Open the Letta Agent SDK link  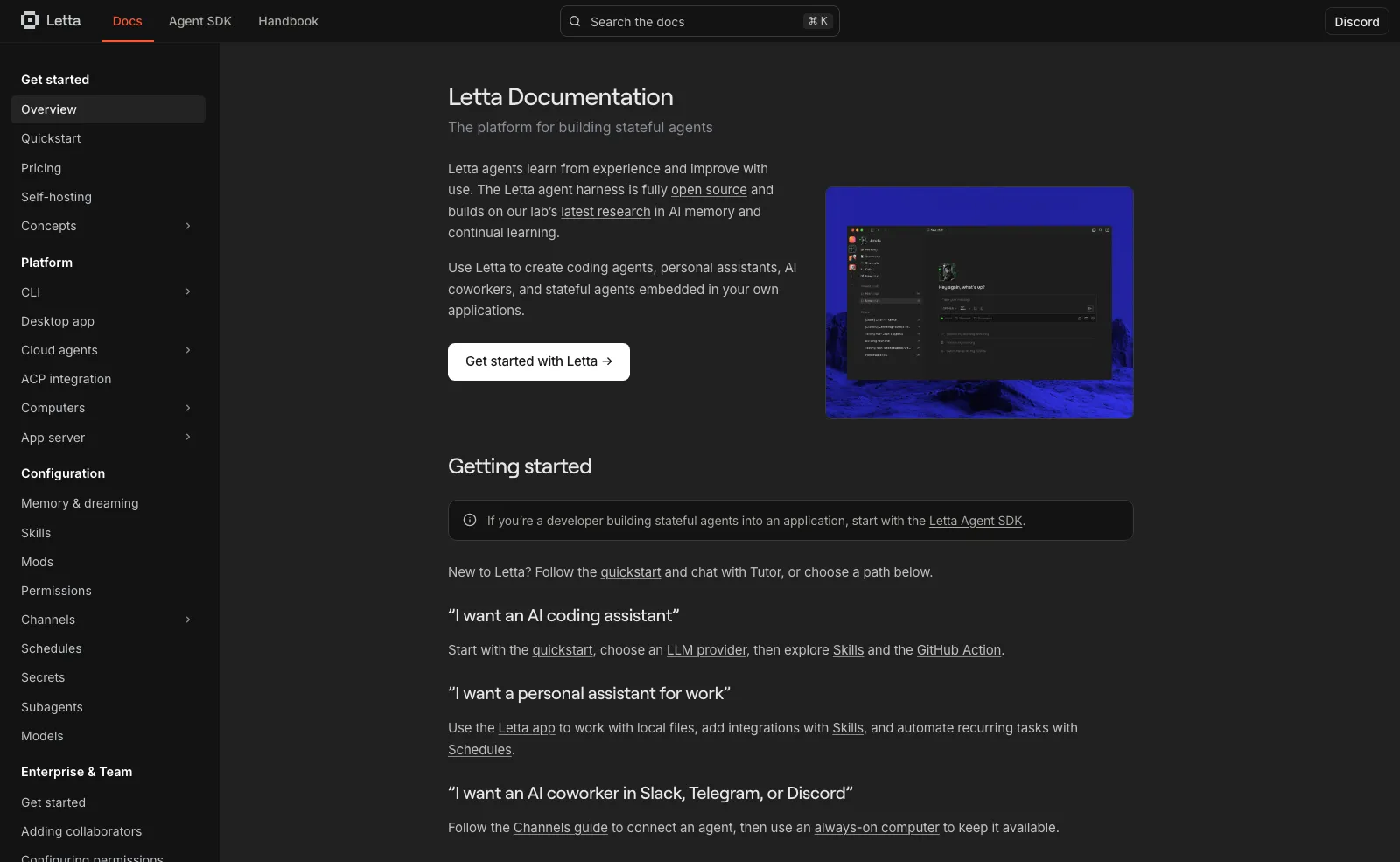(x=976, y=521)
